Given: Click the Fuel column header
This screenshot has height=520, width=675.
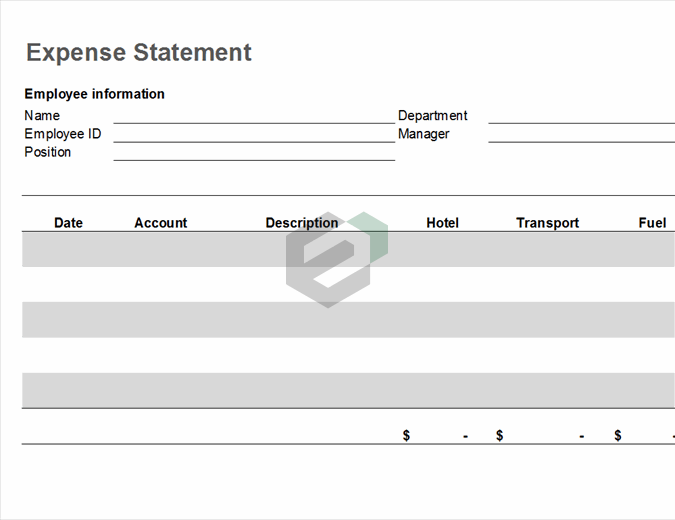Looking at the screenshot, I should tap(652, 223).
